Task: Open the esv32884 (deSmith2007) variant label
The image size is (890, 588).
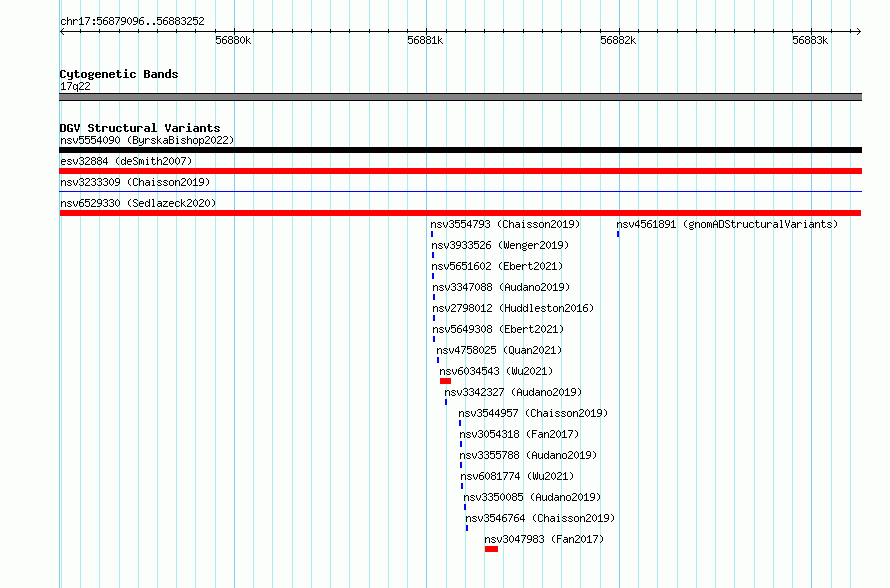Action: coord(126,161)
